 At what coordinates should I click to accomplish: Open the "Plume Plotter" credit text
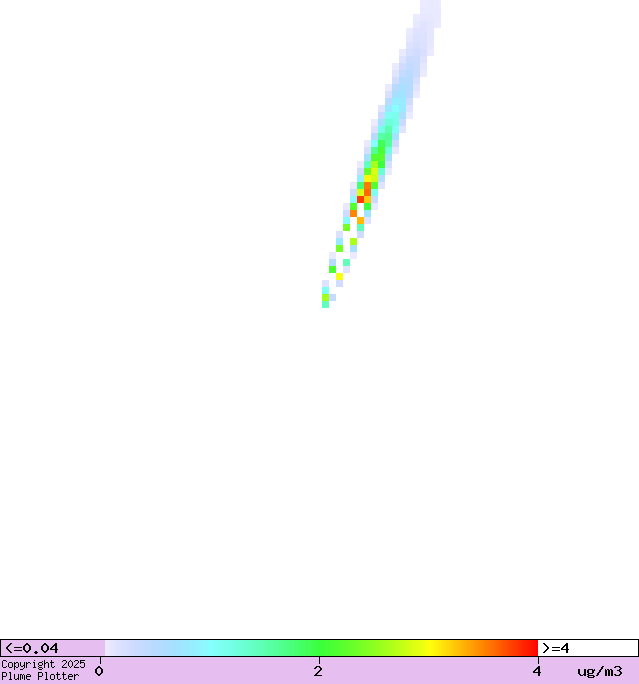(x=40, y=677)
